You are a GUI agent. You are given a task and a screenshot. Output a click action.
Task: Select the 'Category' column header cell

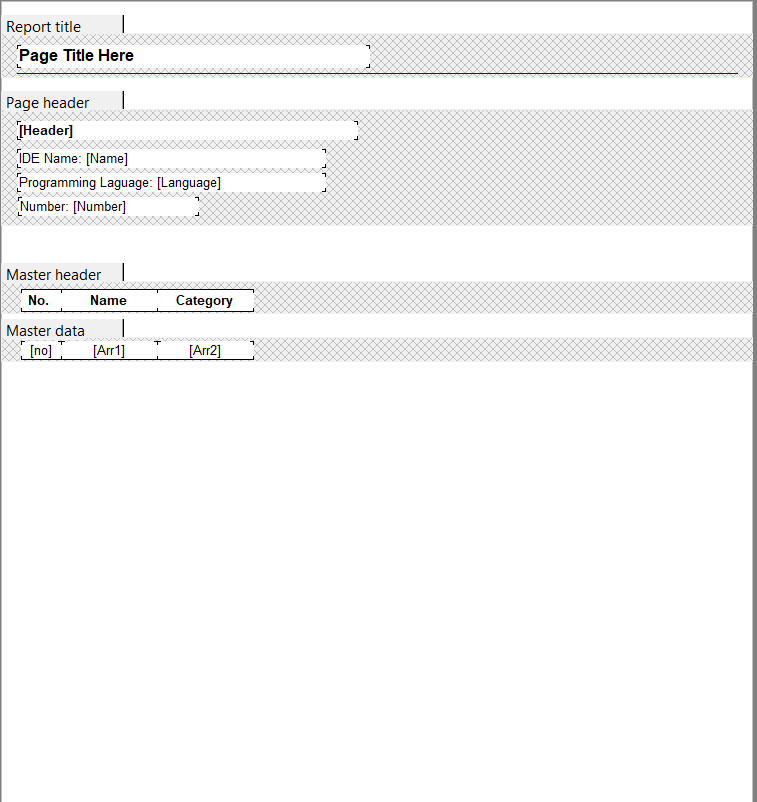coord(205,300)
